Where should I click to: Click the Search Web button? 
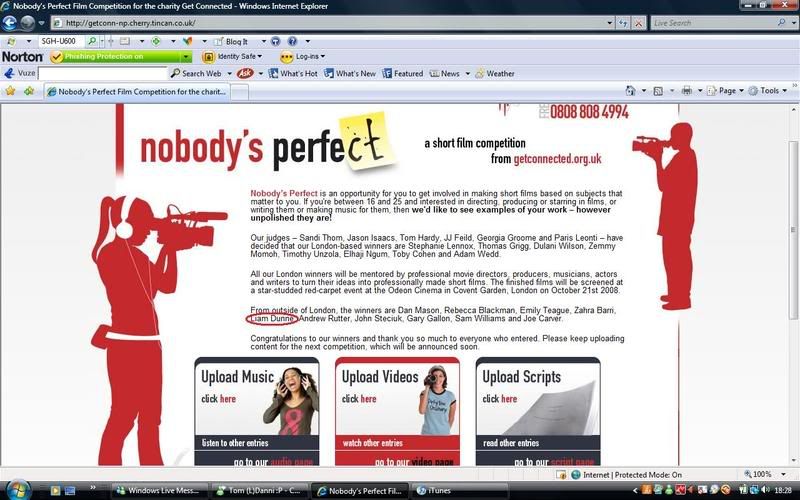pos(196,73)
